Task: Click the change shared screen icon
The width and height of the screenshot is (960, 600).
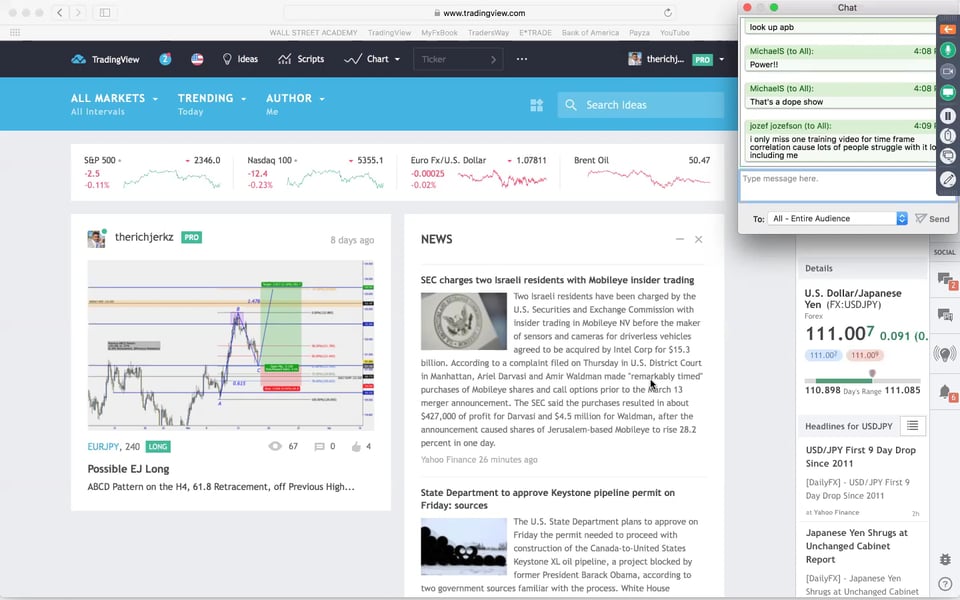Action: pyautogui.click(x=948, y=157)
